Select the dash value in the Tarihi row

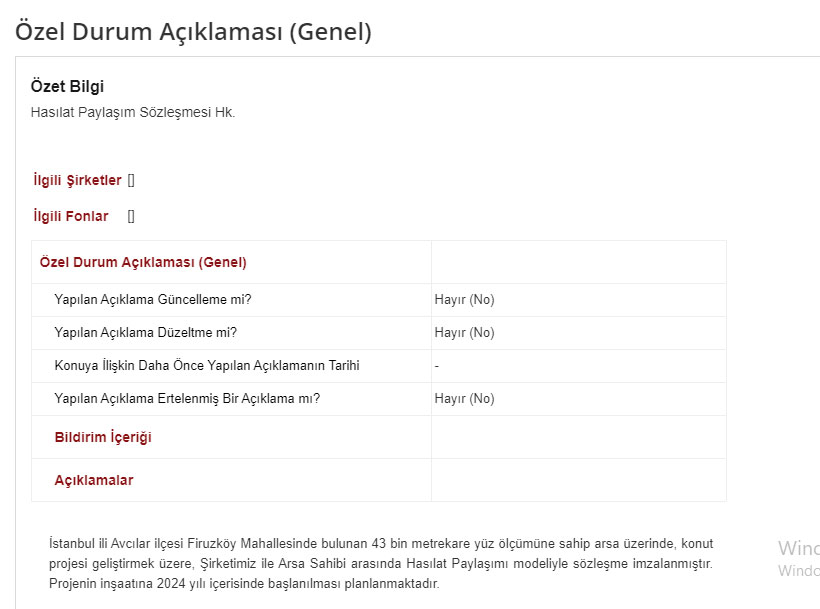437,366
